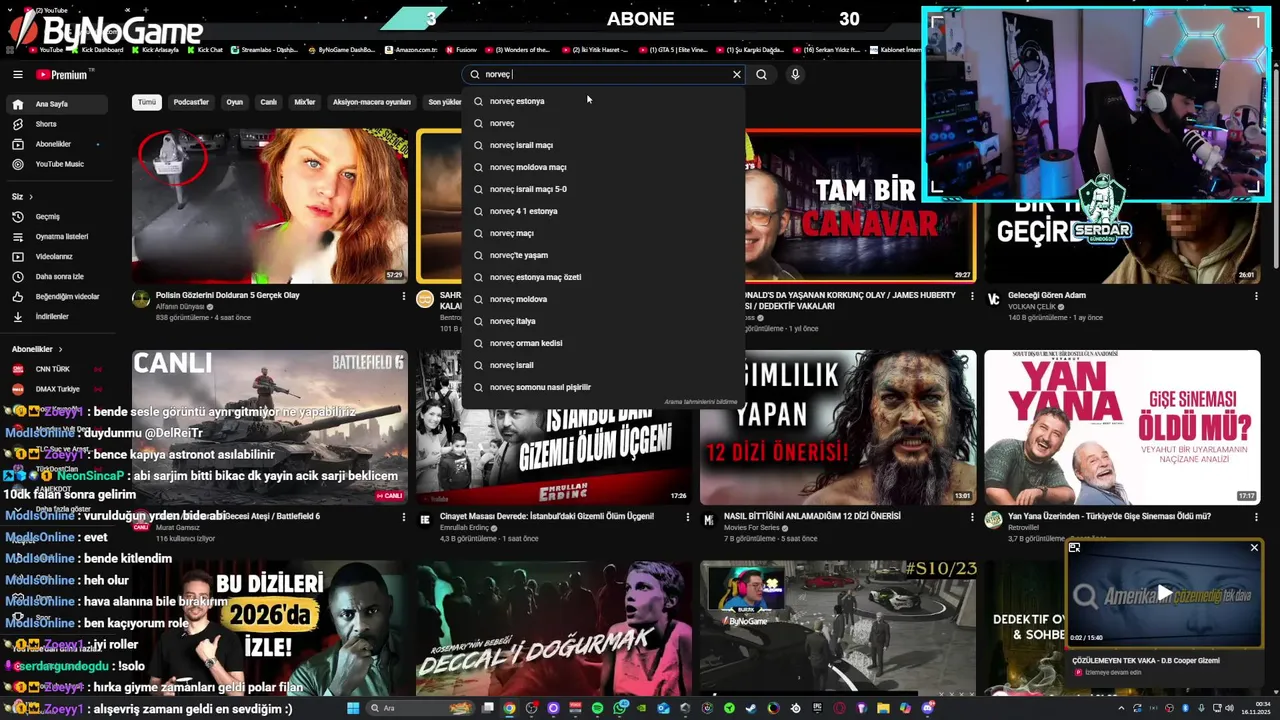Open options menu for Polisin Gözlerini Dolduran video

404,296
